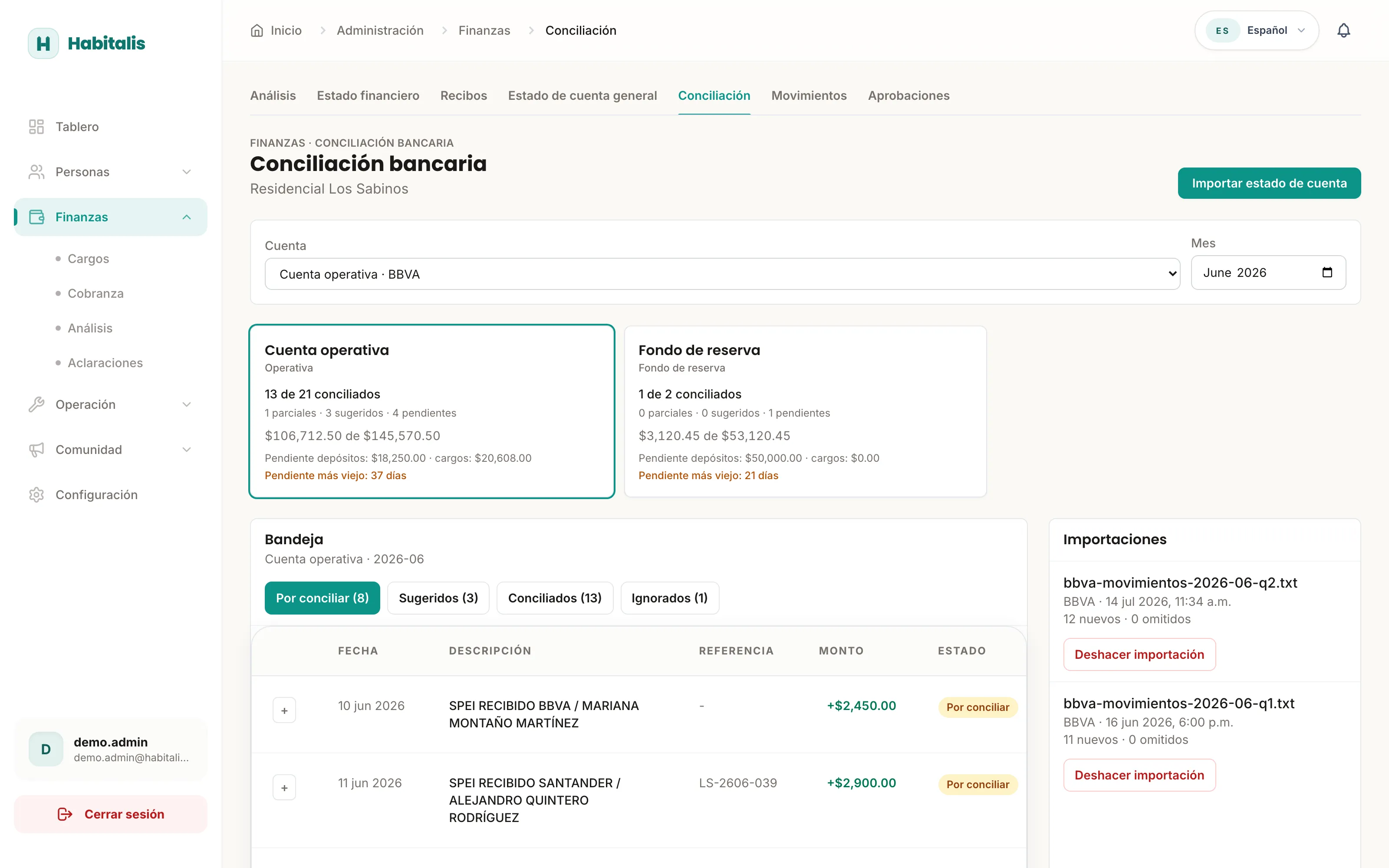Click the Configuración gear icon
The height and width of the screenshot is (868, 1389).
36,495
